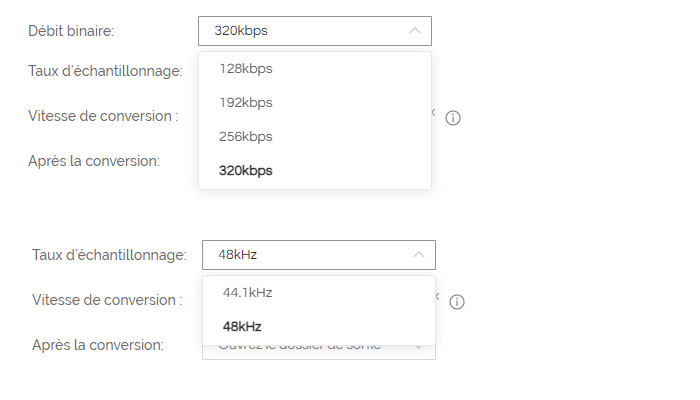Click the Taux d'échantillonnage label beside 48kHz box
This screenshot has width=700, height=400.
pos(109,255)
